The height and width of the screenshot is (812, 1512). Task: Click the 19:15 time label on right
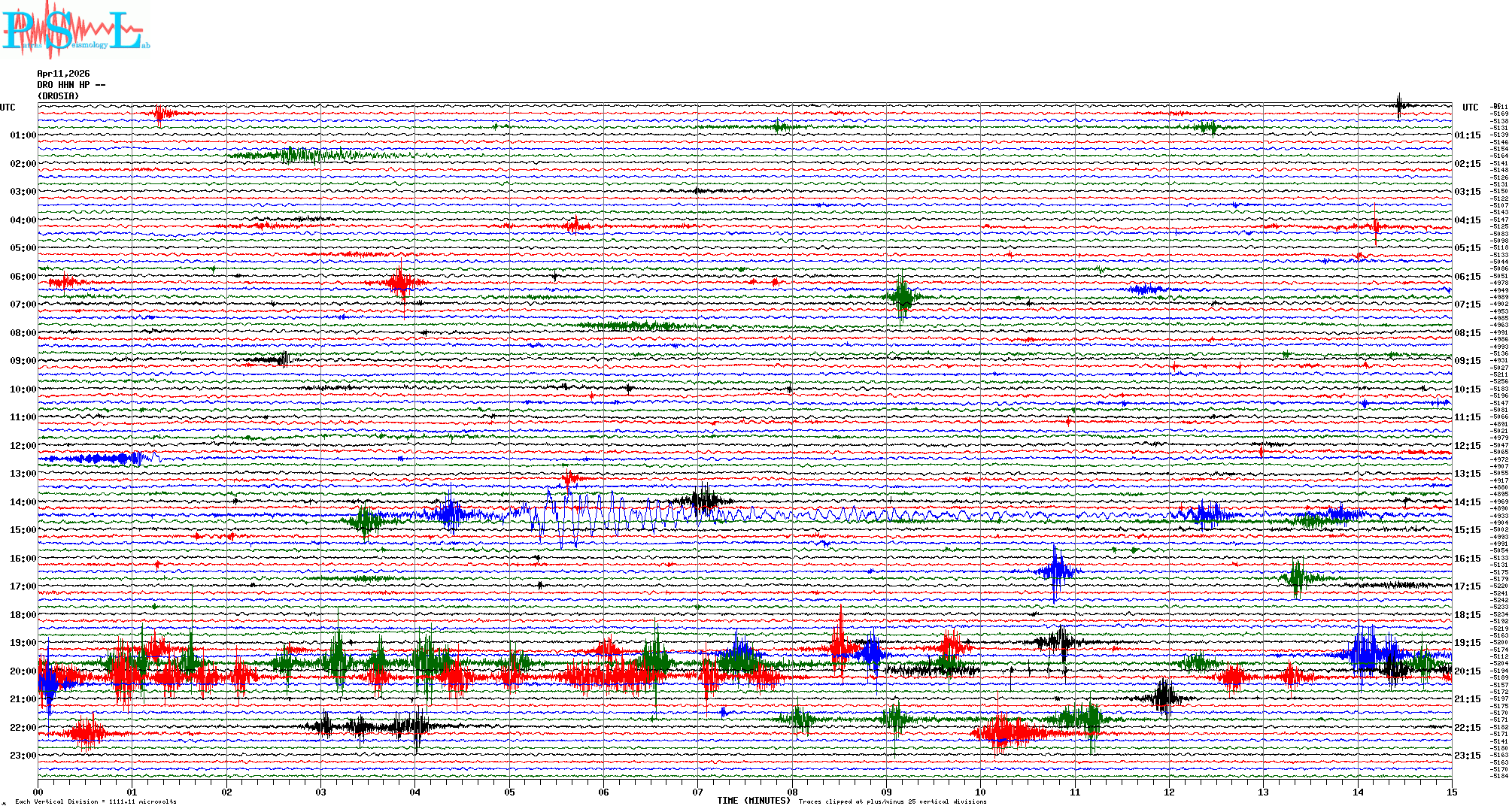(x=1467, y=643)
